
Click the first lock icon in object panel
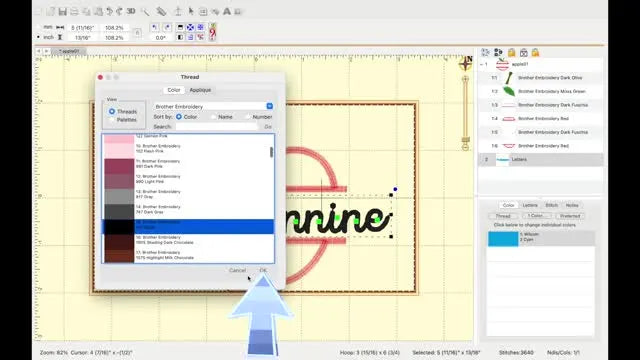pyautogui.click(x=511, y=53)
